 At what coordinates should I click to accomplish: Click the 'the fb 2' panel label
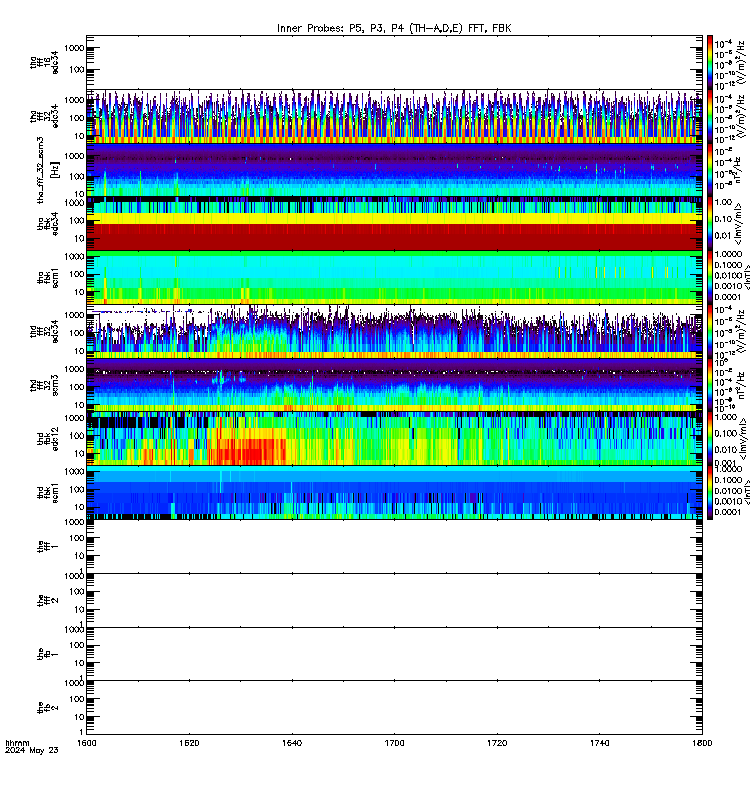coord(47,708)
